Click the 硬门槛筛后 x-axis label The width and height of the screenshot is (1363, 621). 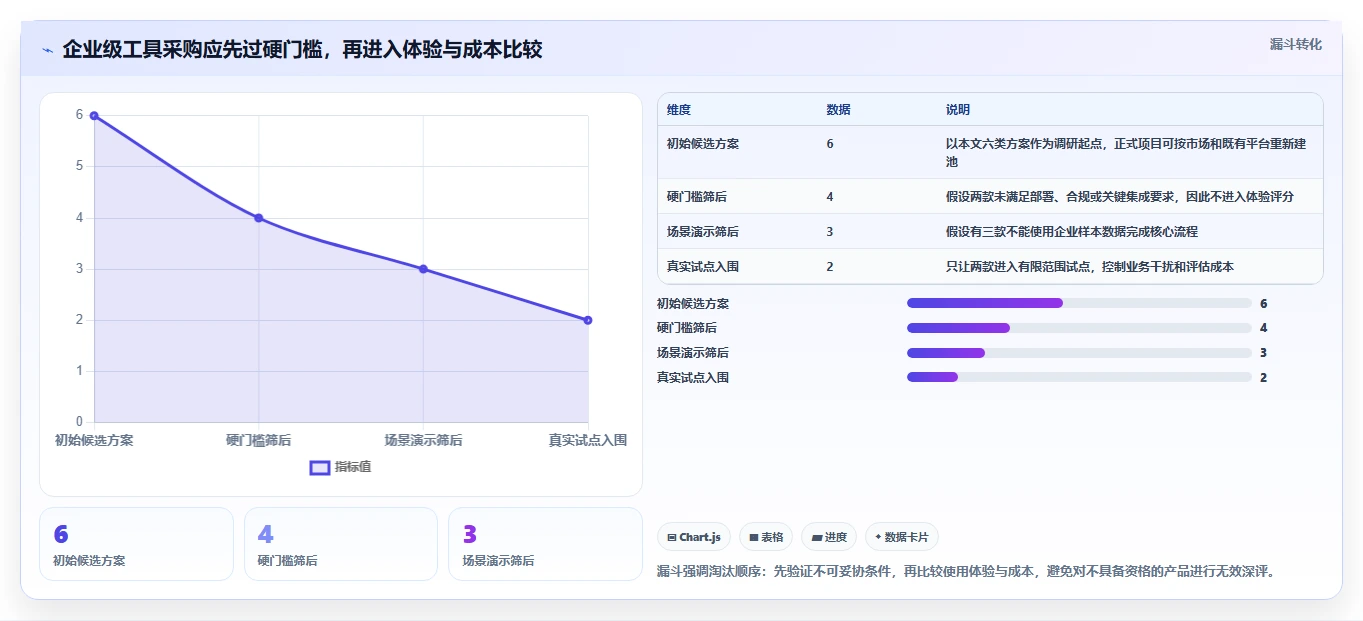(258, 440)
